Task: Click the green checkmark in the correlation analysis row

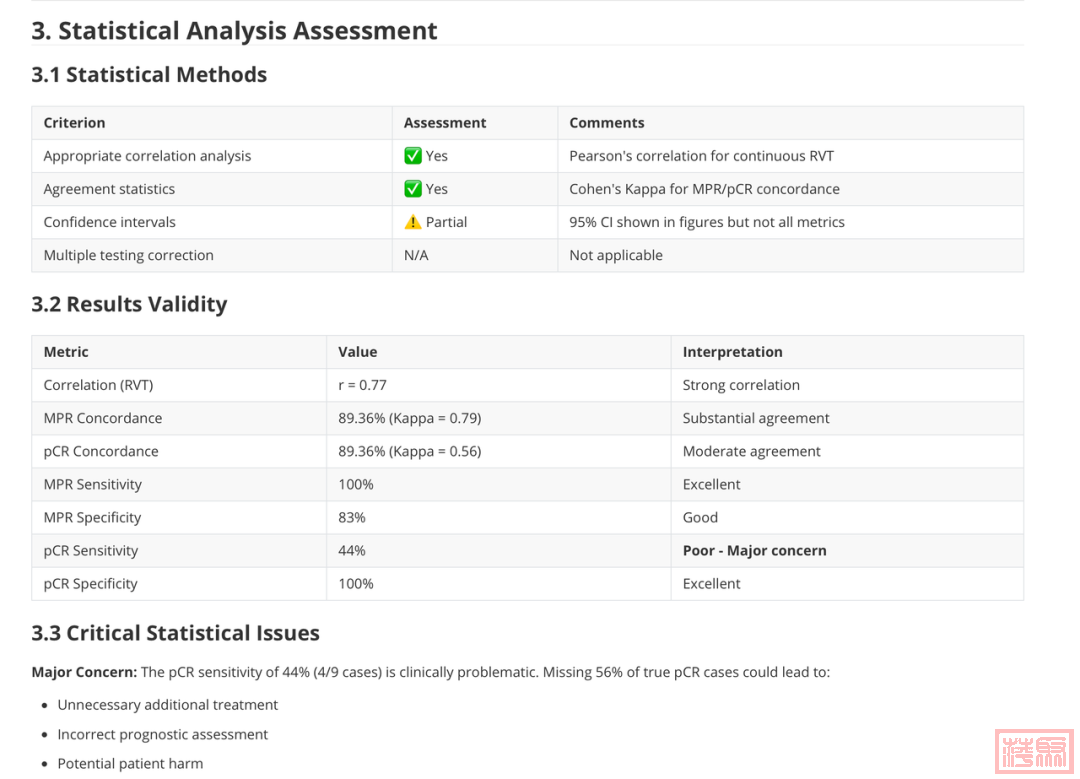Action: coord(413,156)
